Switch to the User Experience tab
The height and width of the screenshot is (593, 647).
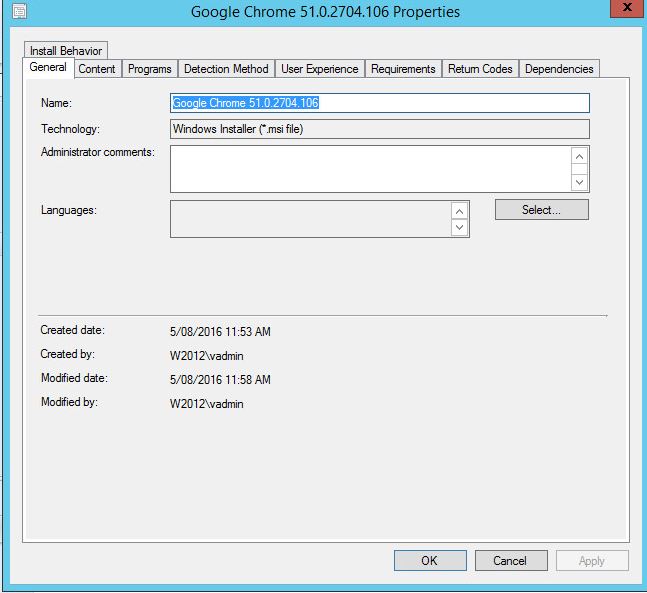(x=320, y=69)
